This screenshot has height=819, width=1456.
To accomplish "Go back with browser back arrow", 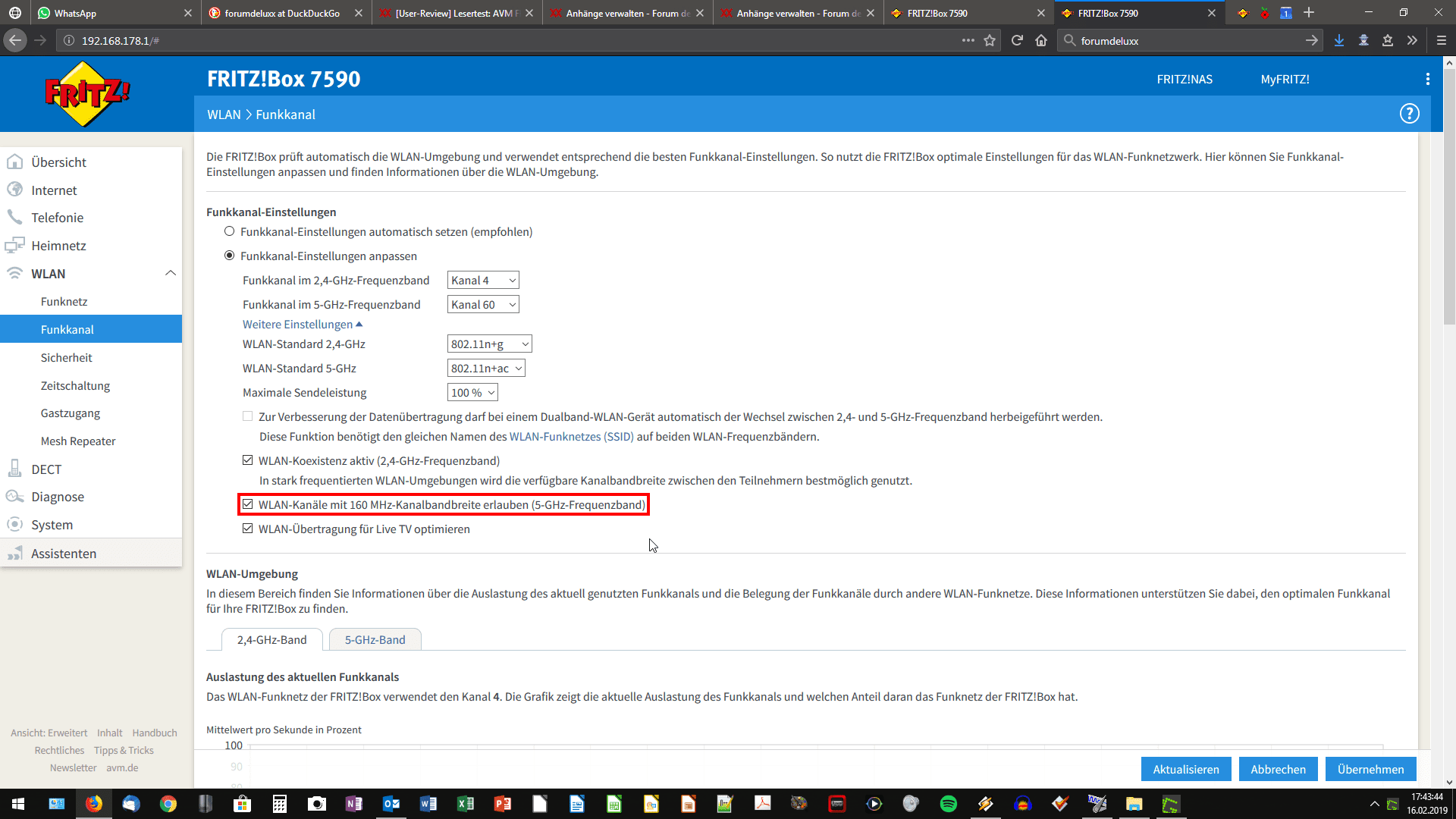I will click(15, 41).
